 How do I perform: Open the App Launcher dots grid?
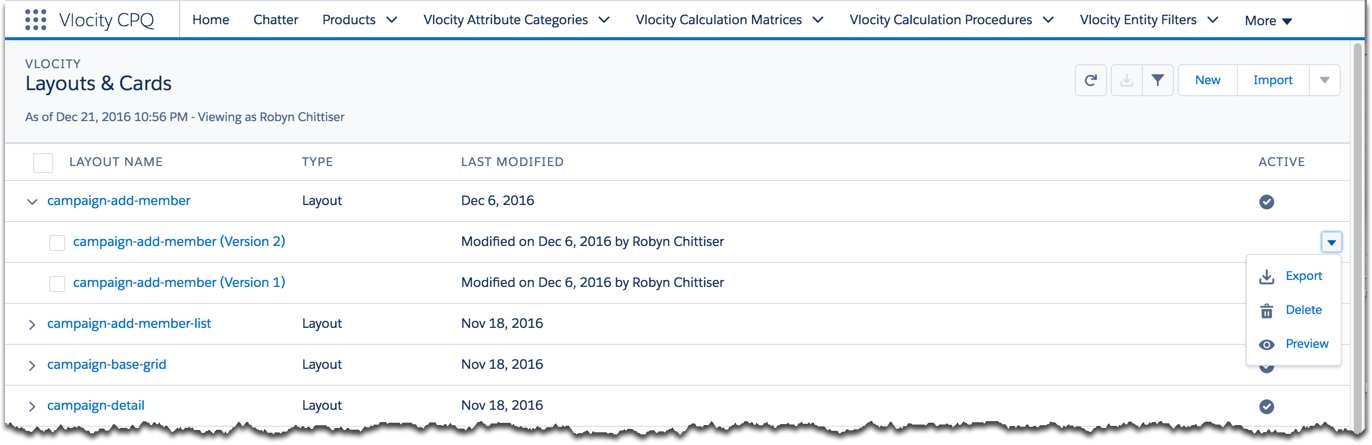click(35, 19)
